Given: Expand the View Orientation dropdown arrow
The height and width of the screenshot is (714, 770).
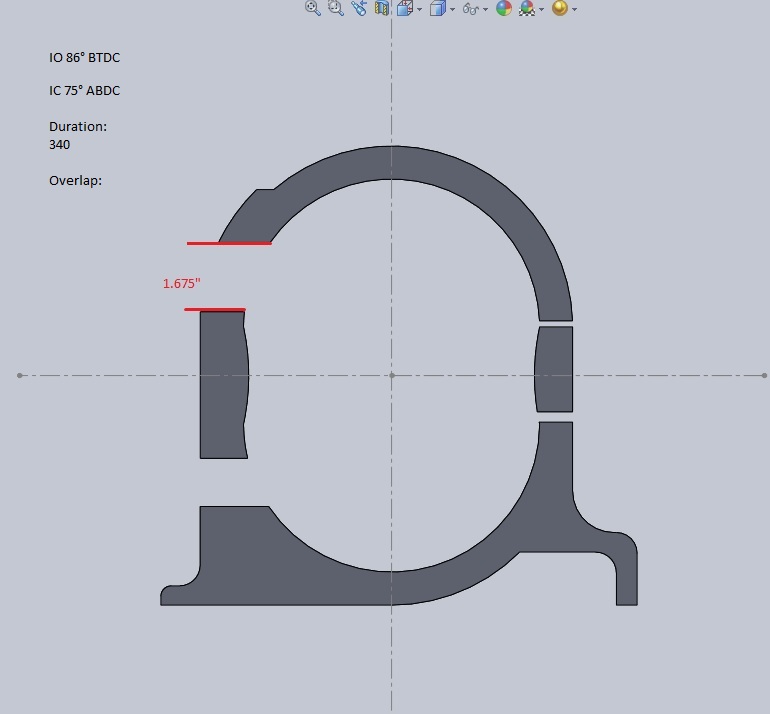Looking at the screenshot, I should [x=419, y=9].
